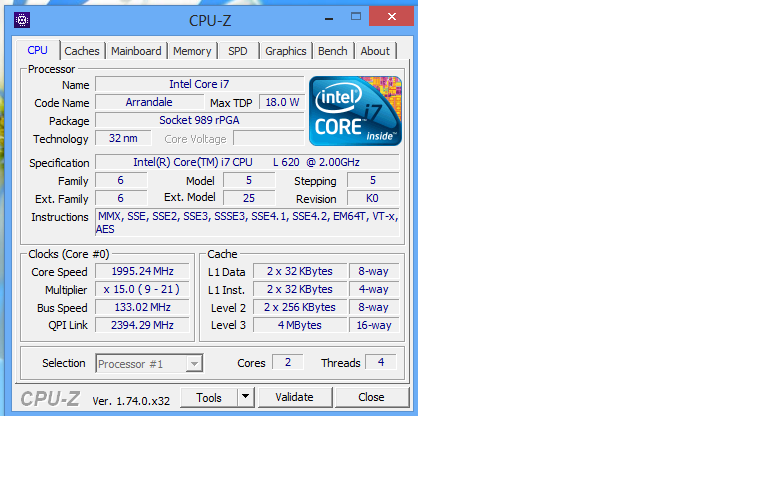This screenshot has height=480, width=768.
Task: Click the Intel Core i7 inside logo
Action: point(355,111)
